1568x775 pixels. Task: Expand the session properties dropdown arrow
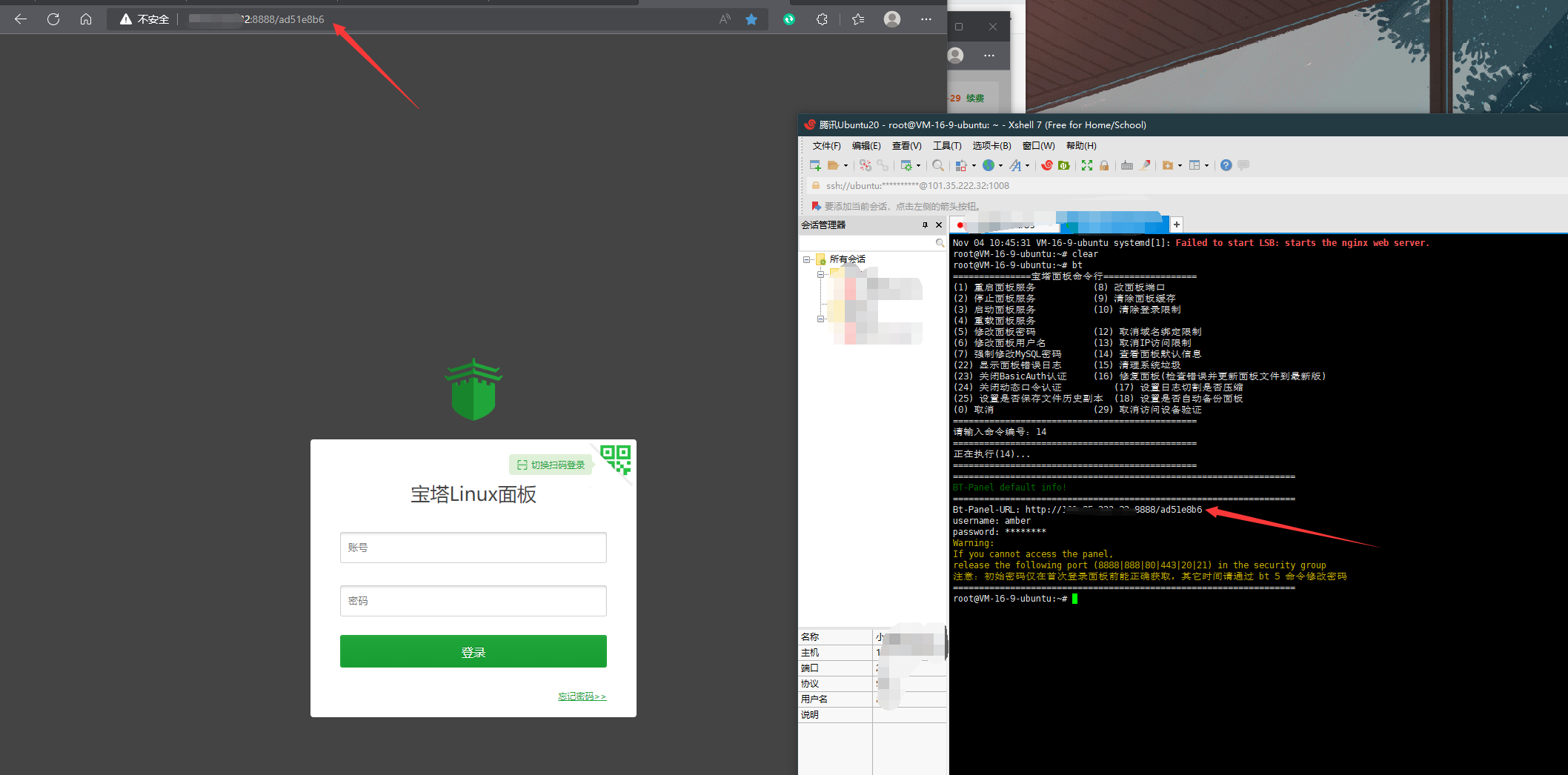pos(918,165)
